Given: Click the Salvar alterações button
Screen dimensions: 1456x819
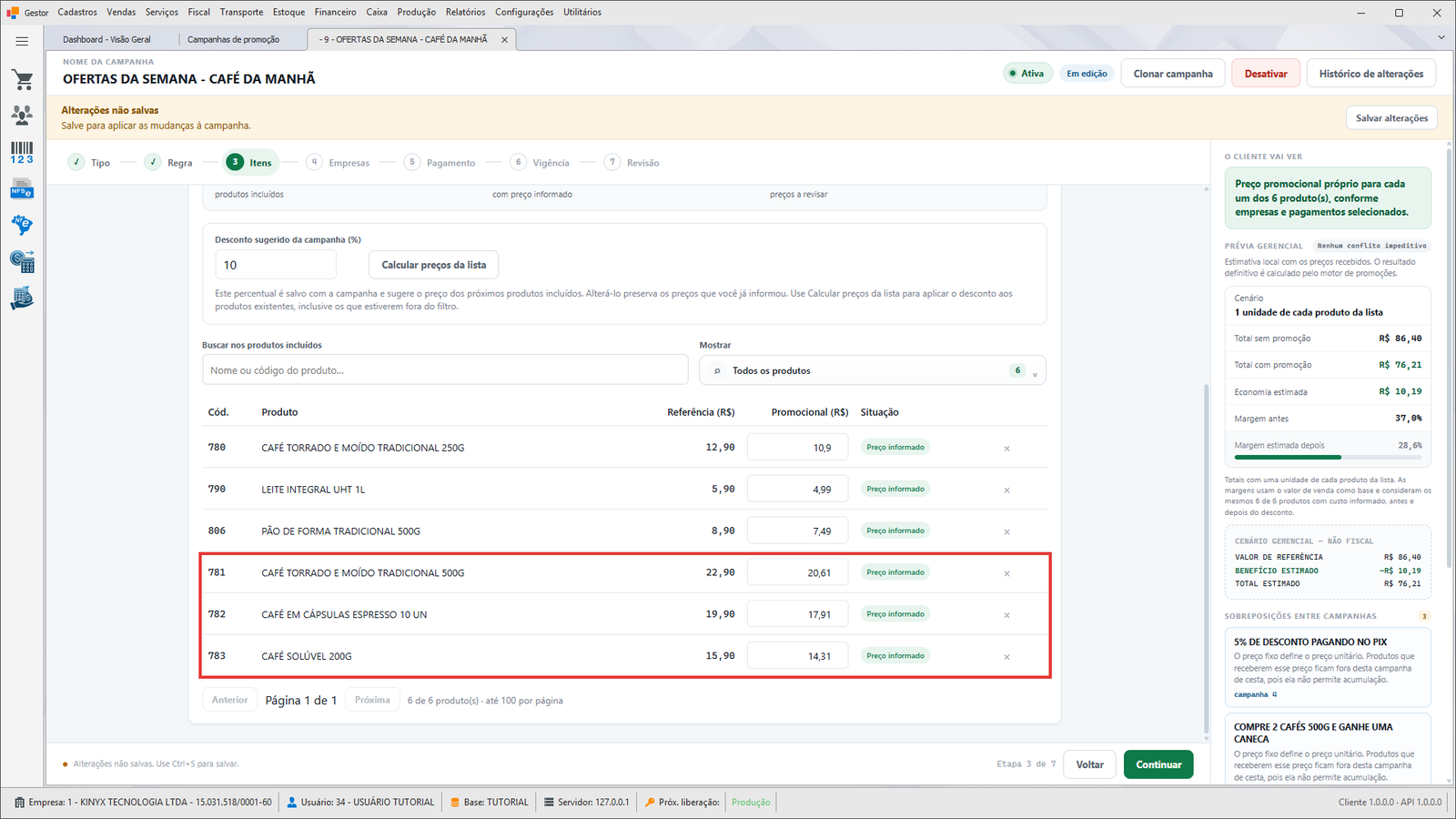Looking at the screenshot, I should coord(1391,118).
